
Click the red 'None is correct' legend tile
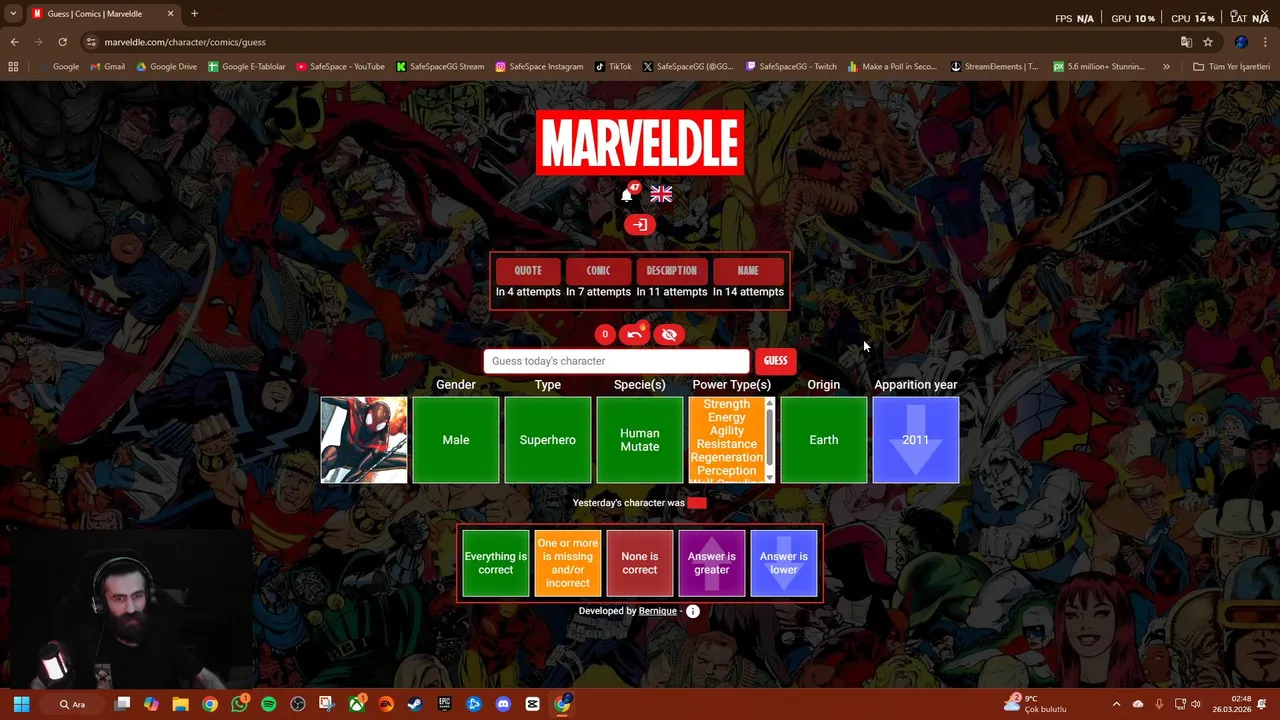coord(640,563)
